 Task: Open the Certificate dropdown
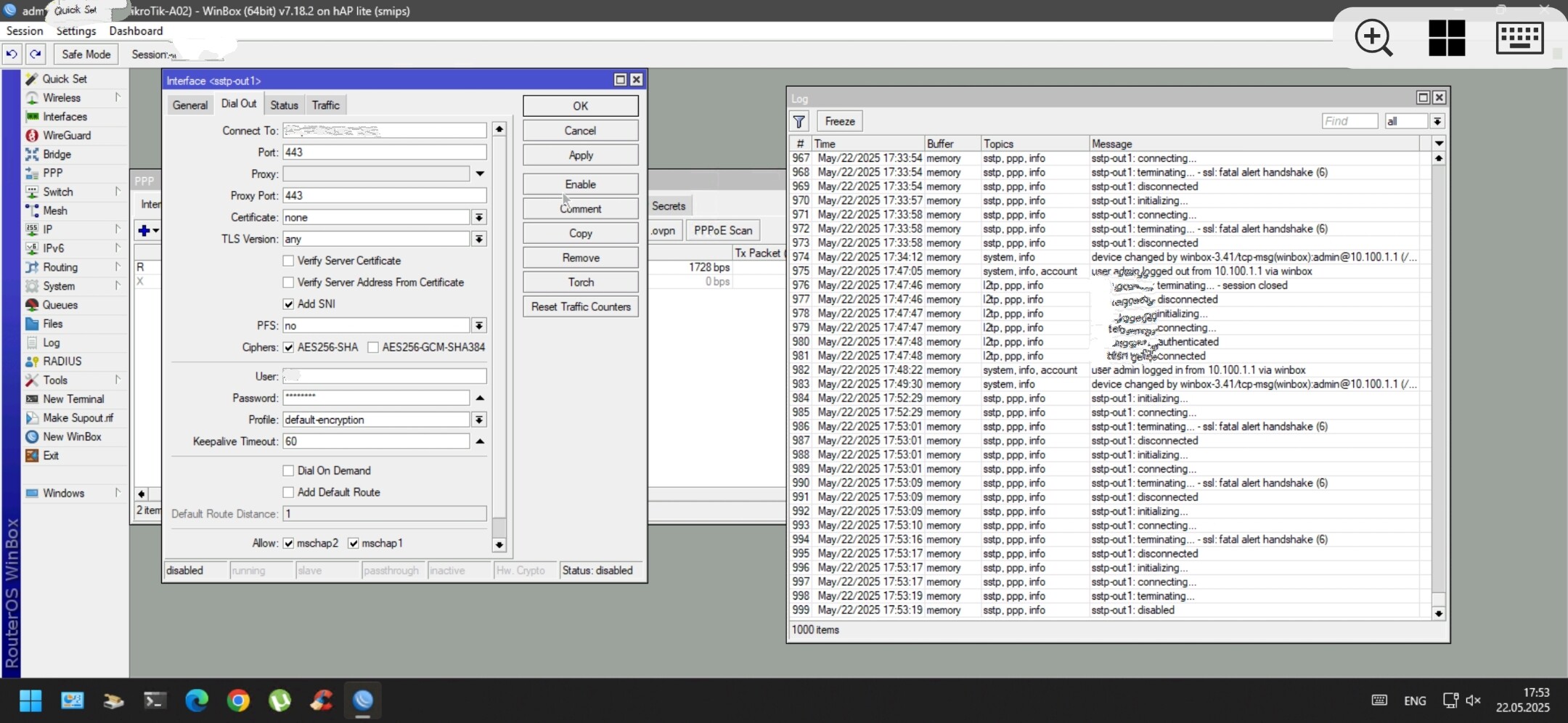coord(479,218)
